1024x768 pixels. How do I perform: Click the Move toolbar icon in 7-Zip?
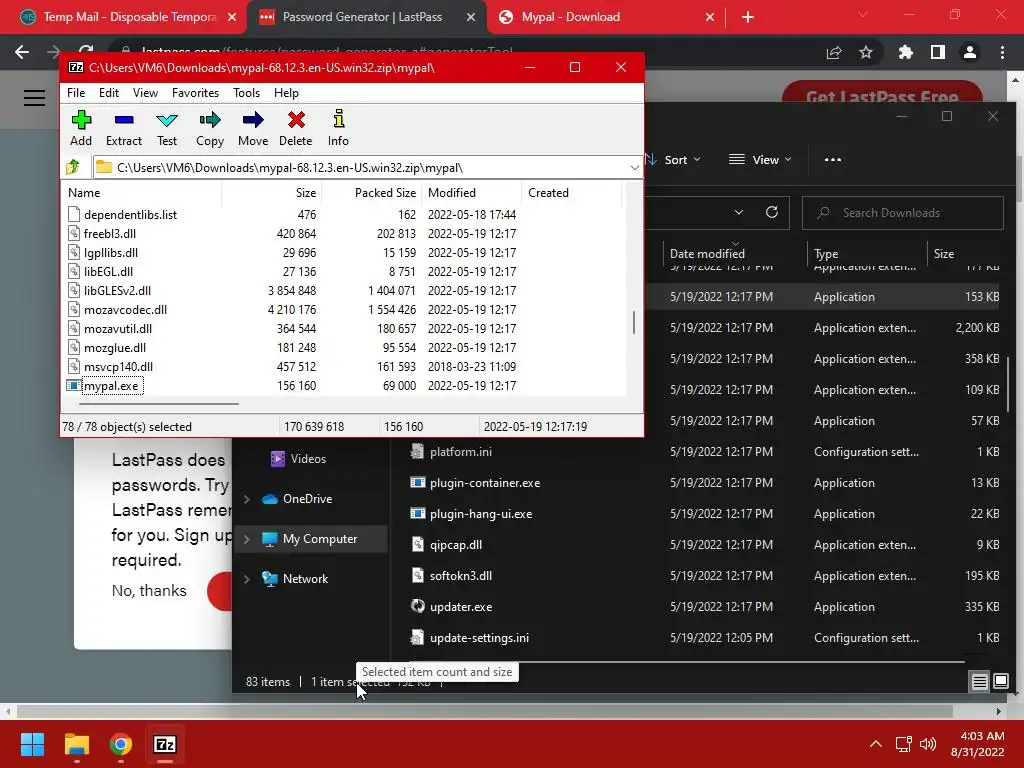coord(253,120)
